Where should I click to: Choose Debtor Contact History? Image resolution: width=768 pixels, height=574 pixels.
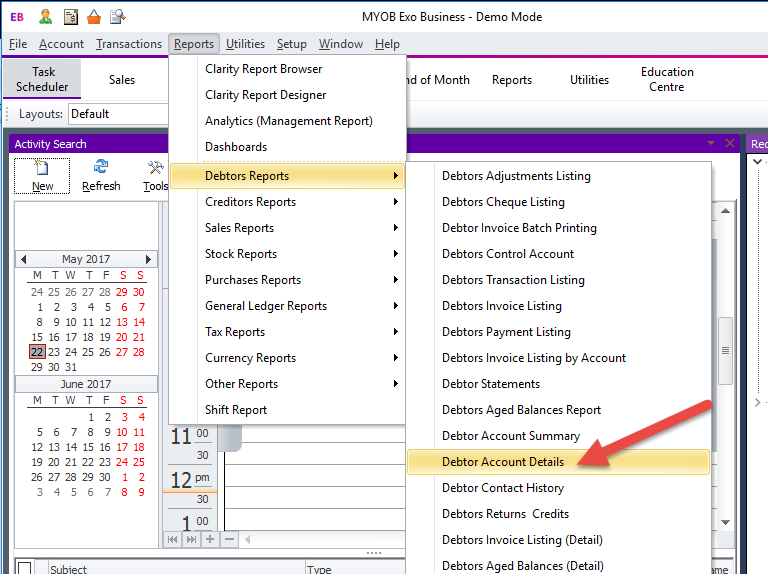coord(558,488)
